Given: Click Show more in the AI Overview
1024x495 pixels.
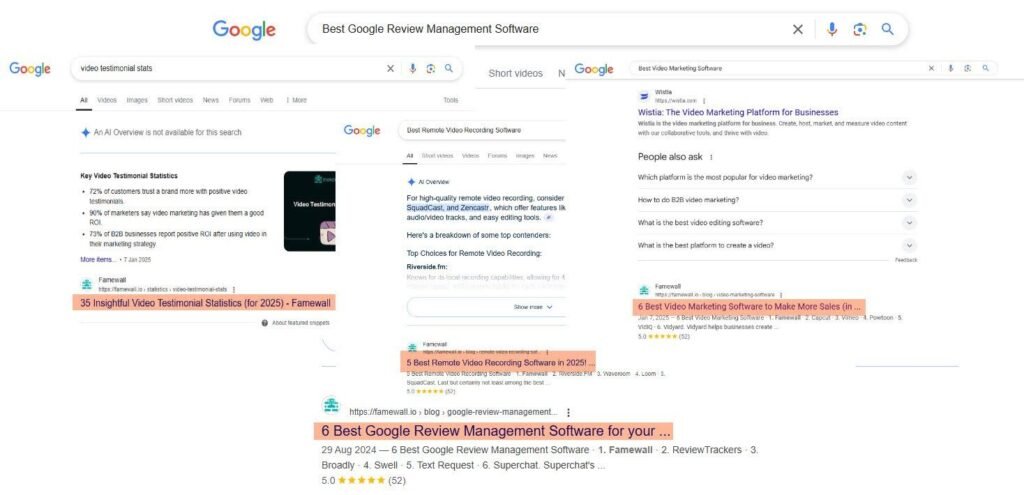Looking at the screenshot, I should 533,307.
